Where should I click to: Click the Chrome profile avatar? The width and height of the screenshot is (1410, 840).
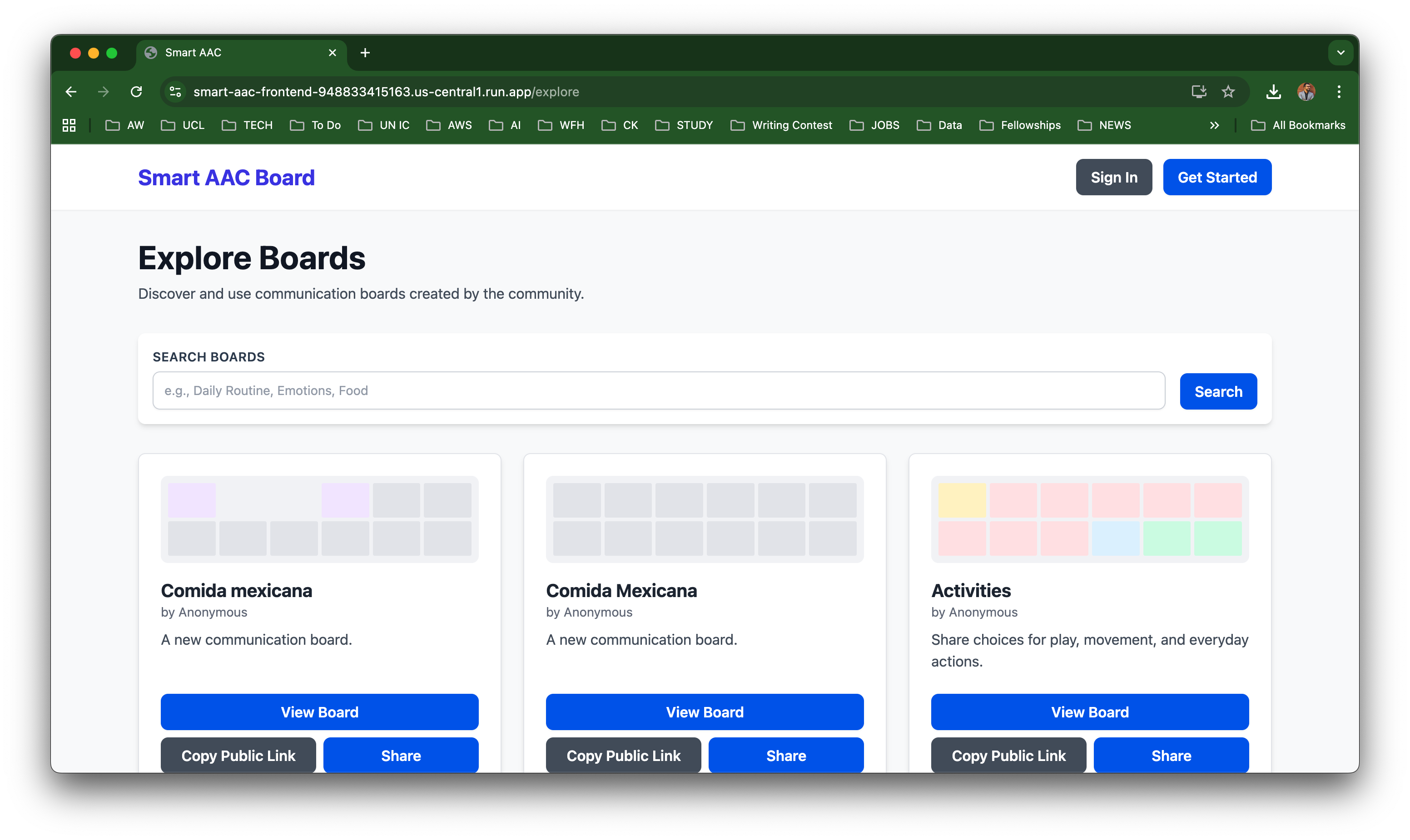click(x=1306, y=92)
